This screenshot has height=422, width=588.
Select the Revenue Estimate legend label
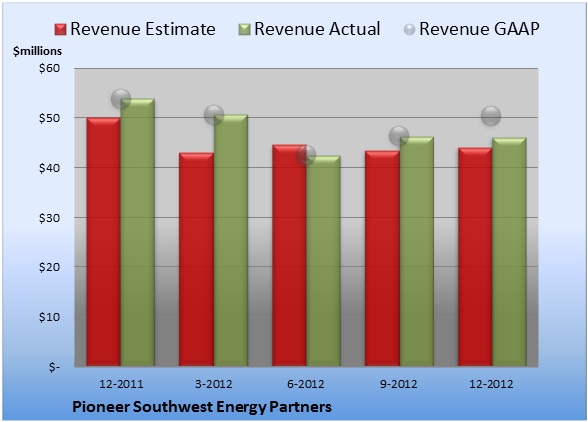tap(143, 29)
